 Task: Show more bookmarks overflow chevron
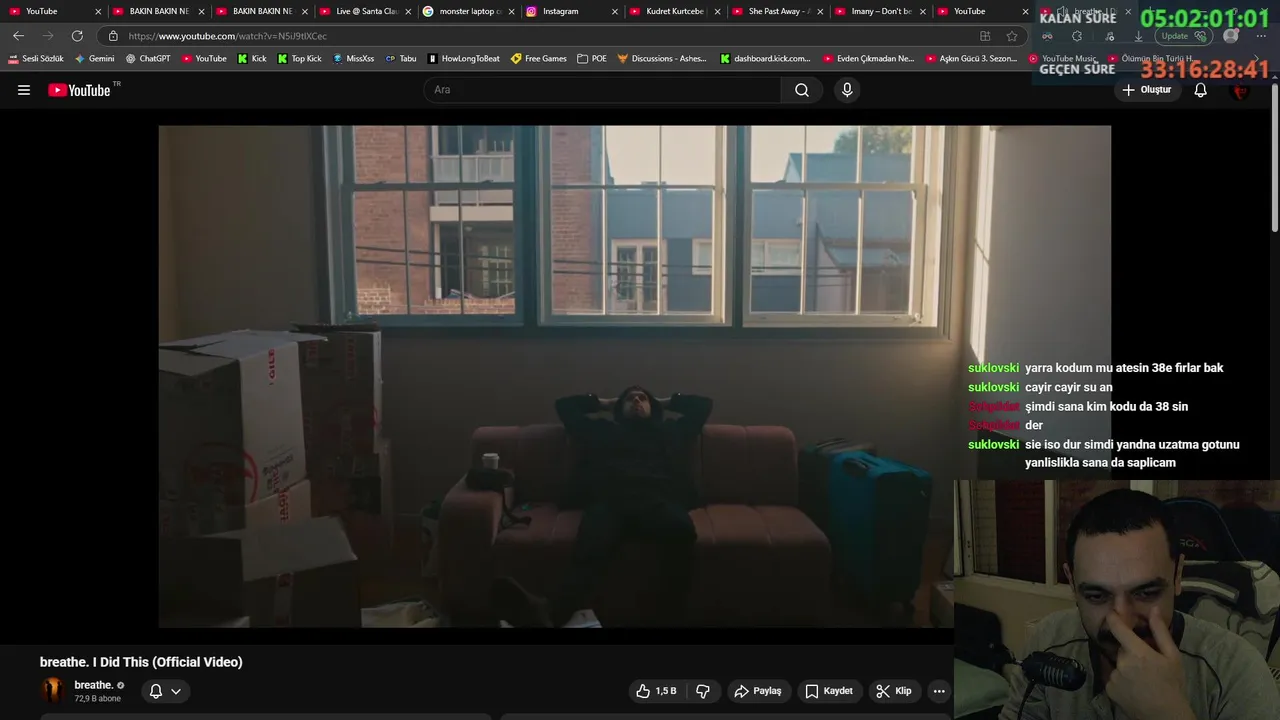1258,59
